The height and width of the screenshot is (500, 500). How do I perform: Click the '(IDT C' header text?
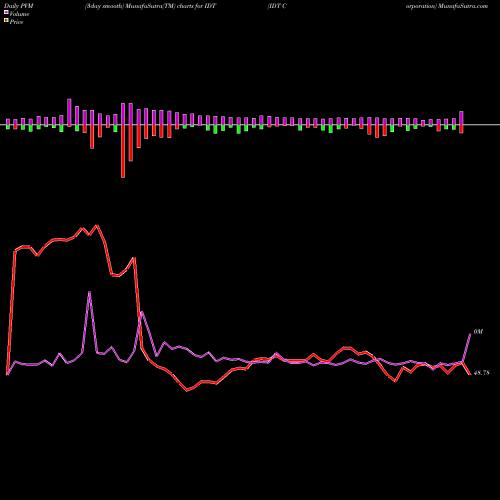(277, 6)
